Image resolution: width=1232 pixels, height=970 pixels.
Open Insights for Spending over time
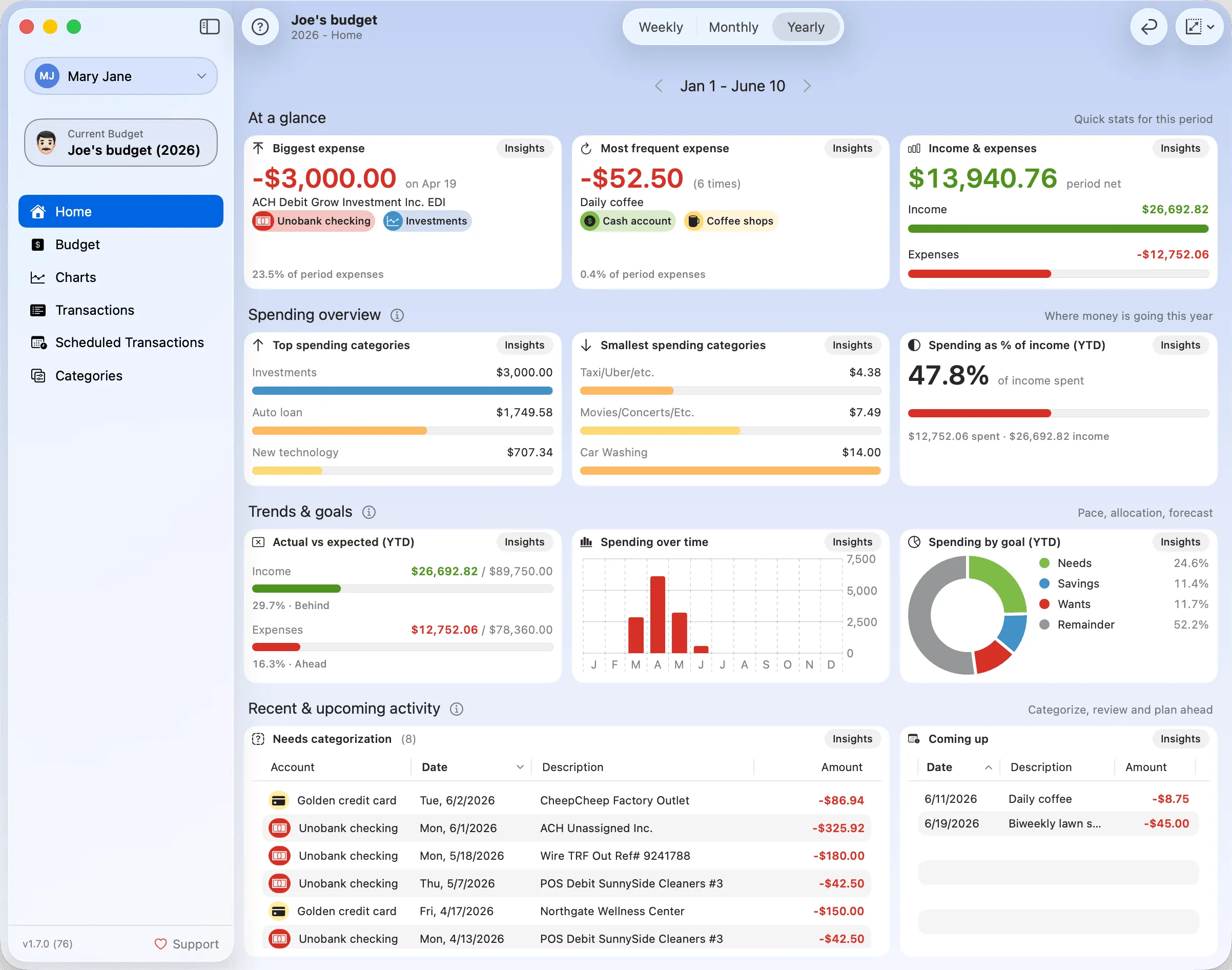852,542
